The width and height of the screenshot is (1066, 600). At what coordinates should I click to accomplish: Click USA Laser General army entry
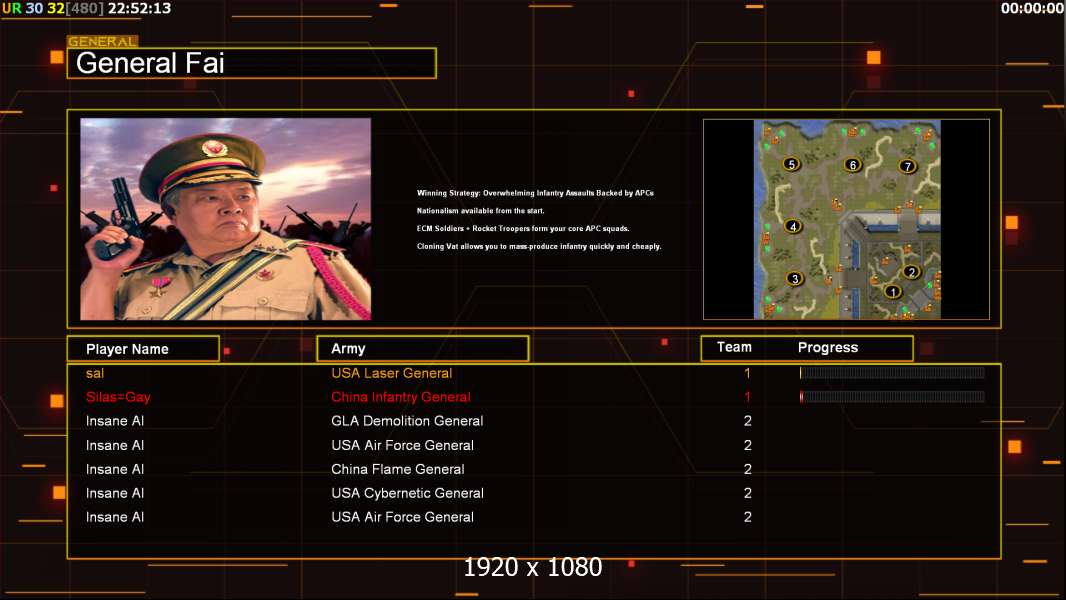392,373
